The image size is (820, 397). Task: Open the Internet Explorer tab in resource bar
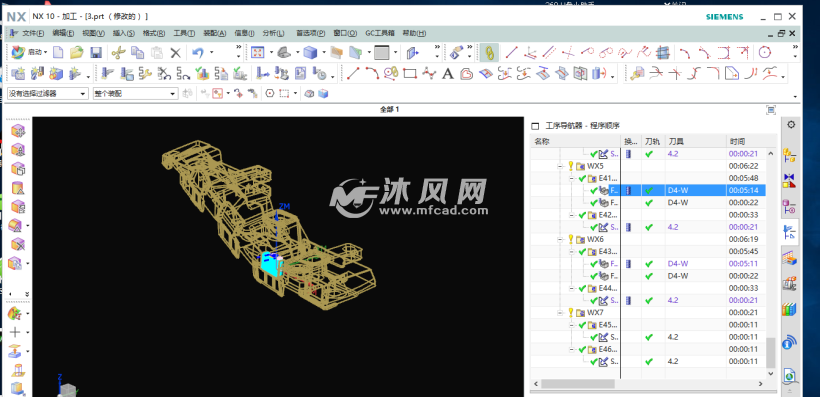[789, 375]
